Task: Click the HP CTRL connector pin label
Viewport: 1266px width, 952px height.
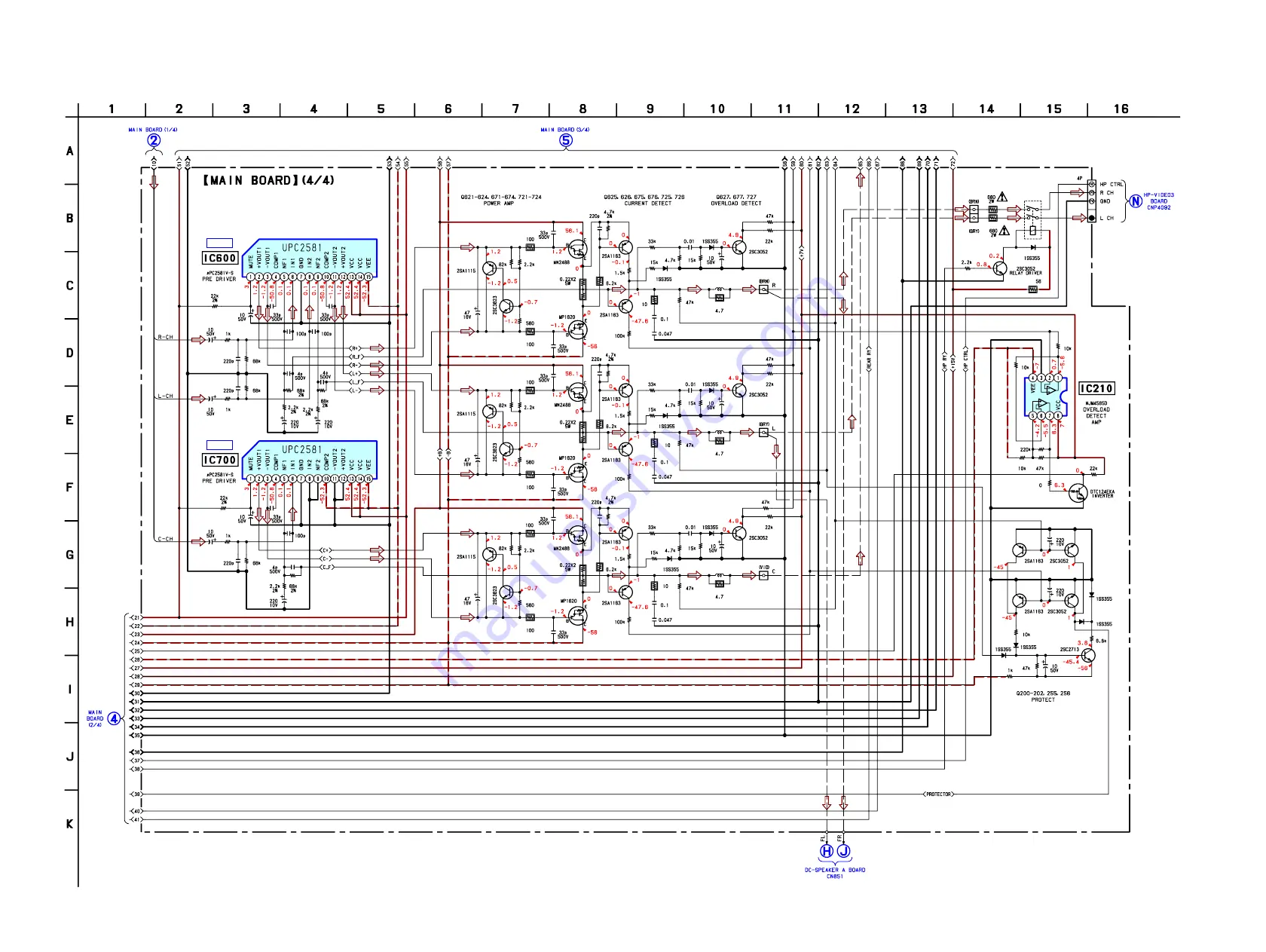Action: 1111,184
